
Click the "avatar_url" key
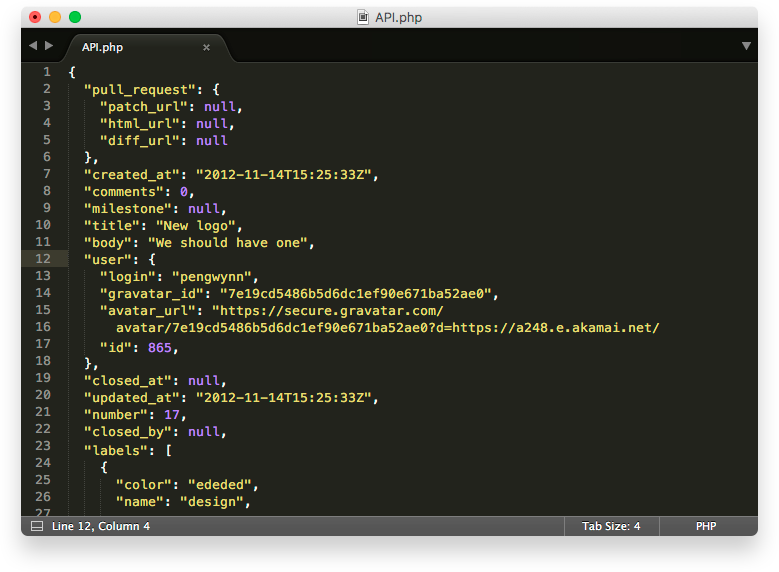click(x=151, y=311)
